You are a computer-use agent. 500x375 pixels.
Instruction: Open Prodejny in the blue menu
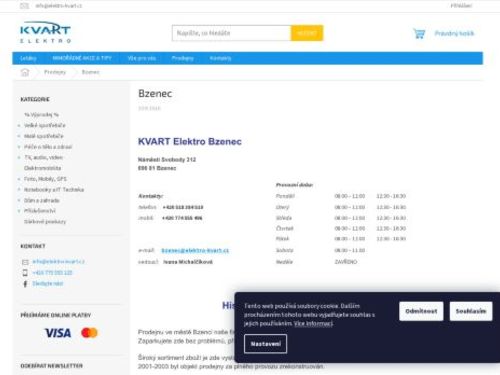(x=183, y=58)
